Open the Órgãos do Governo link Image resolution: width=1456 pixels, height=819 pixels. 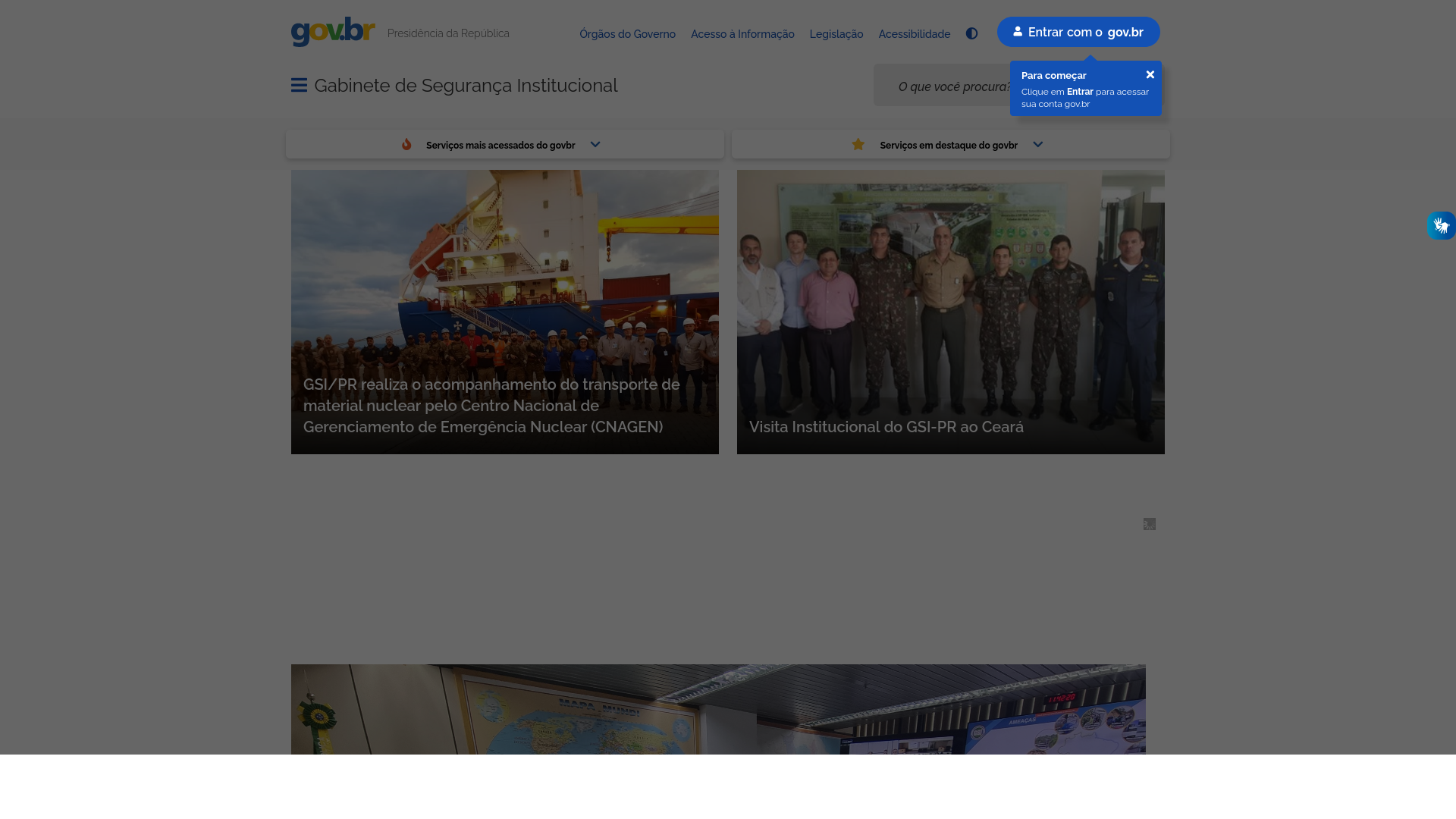click(627, 34)
